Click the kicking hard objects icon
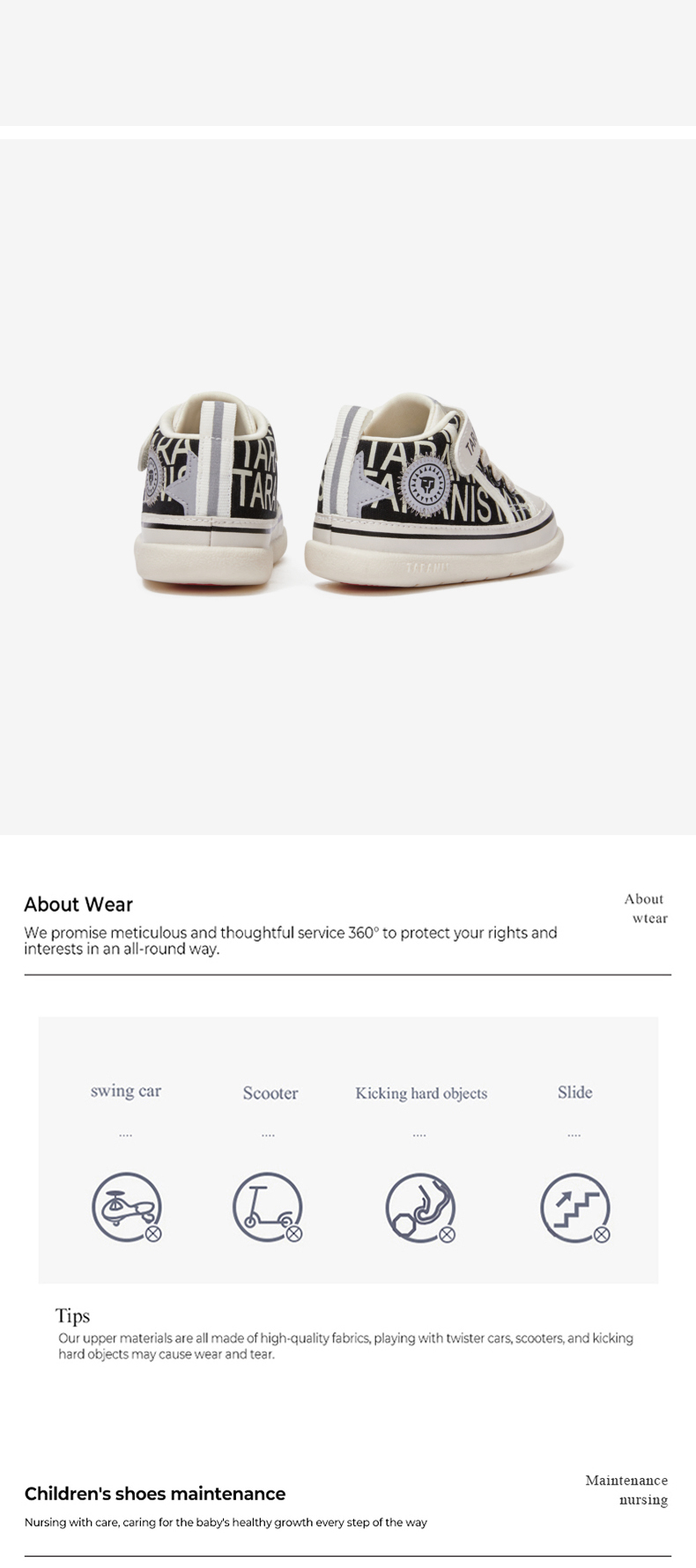This screenshot has width=696, height=1568. tap(420, 1207)
